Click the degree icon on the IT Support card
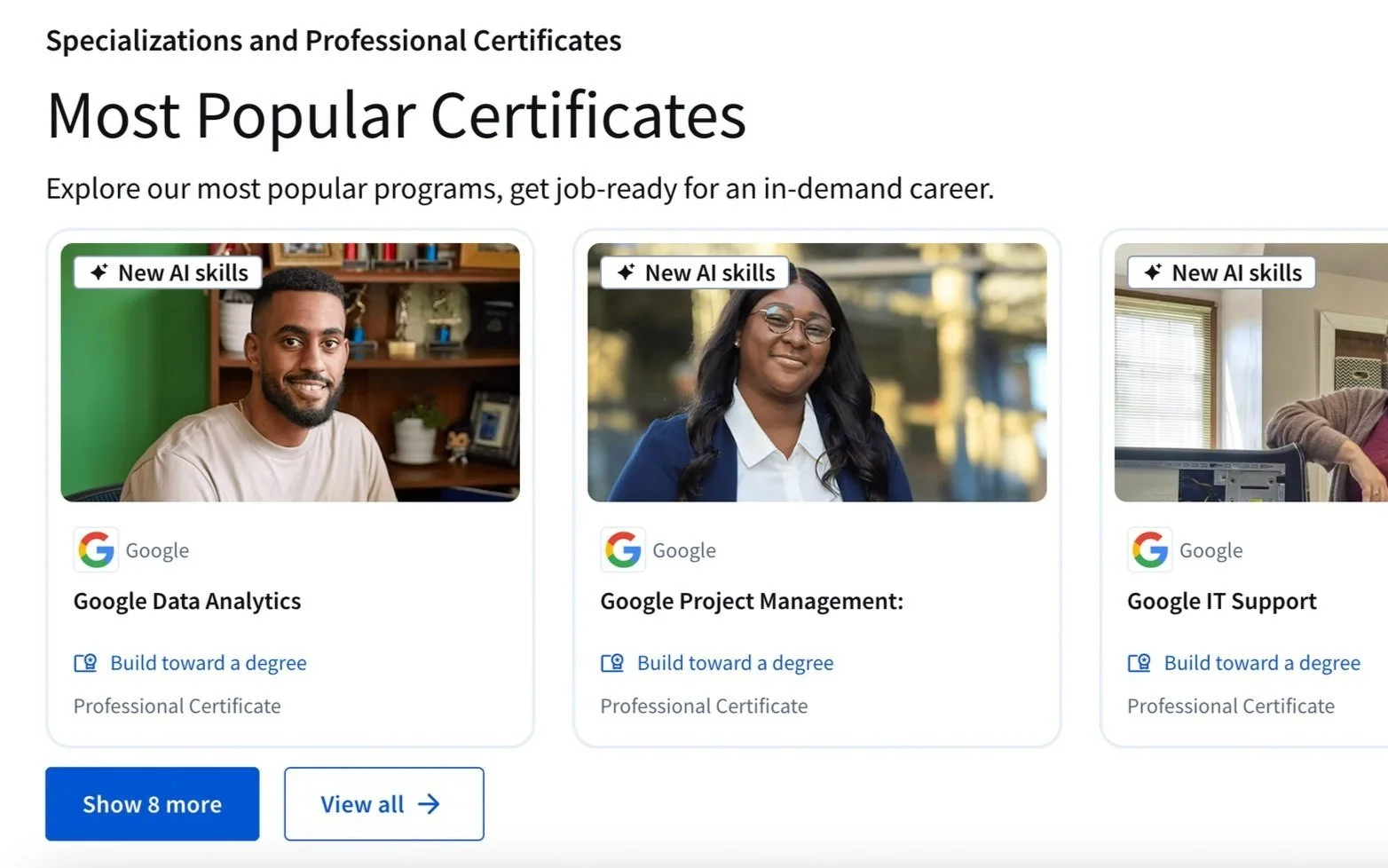Screen dimensions: 1388x868 click(1140, 663)
